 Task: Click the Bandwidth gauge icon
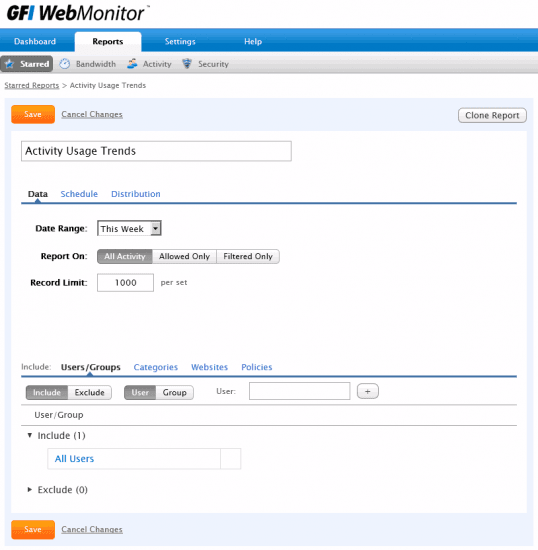point(65,64)
